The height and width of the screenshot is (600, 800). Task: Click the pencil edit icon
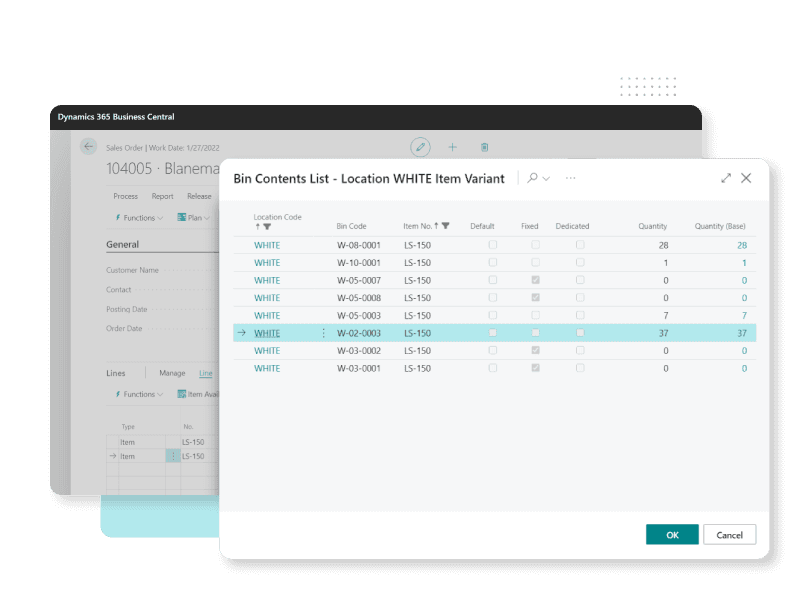tap(420, 147)
